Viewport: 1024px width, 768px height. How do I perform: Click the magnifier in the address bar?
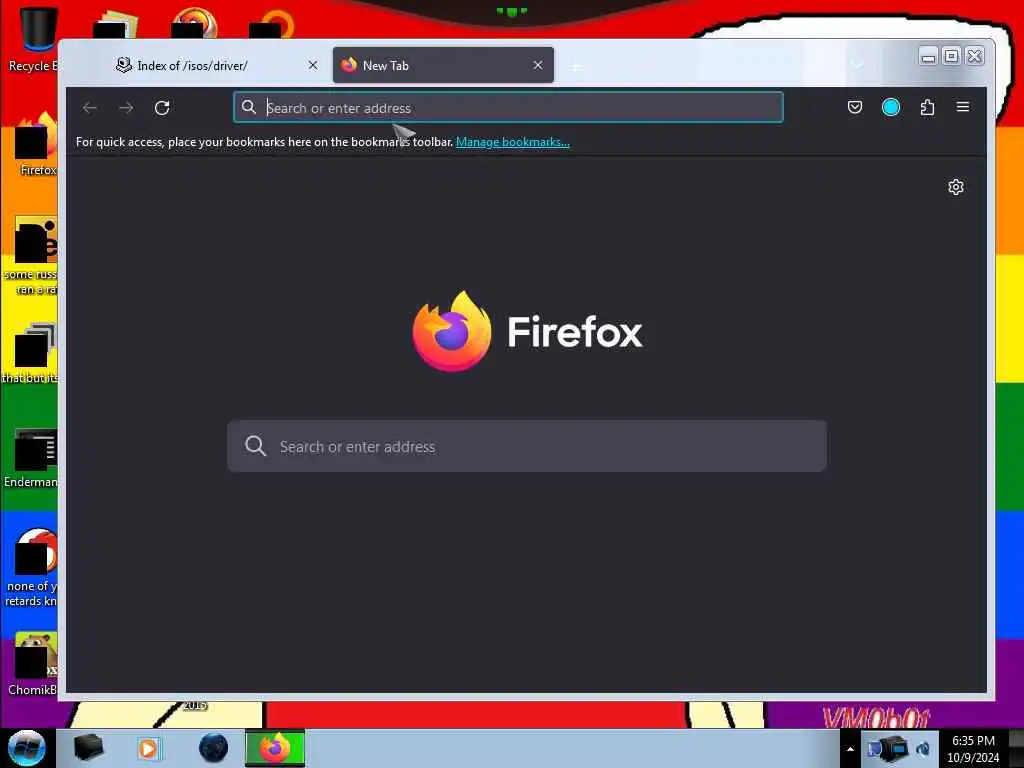click(249, 107)
